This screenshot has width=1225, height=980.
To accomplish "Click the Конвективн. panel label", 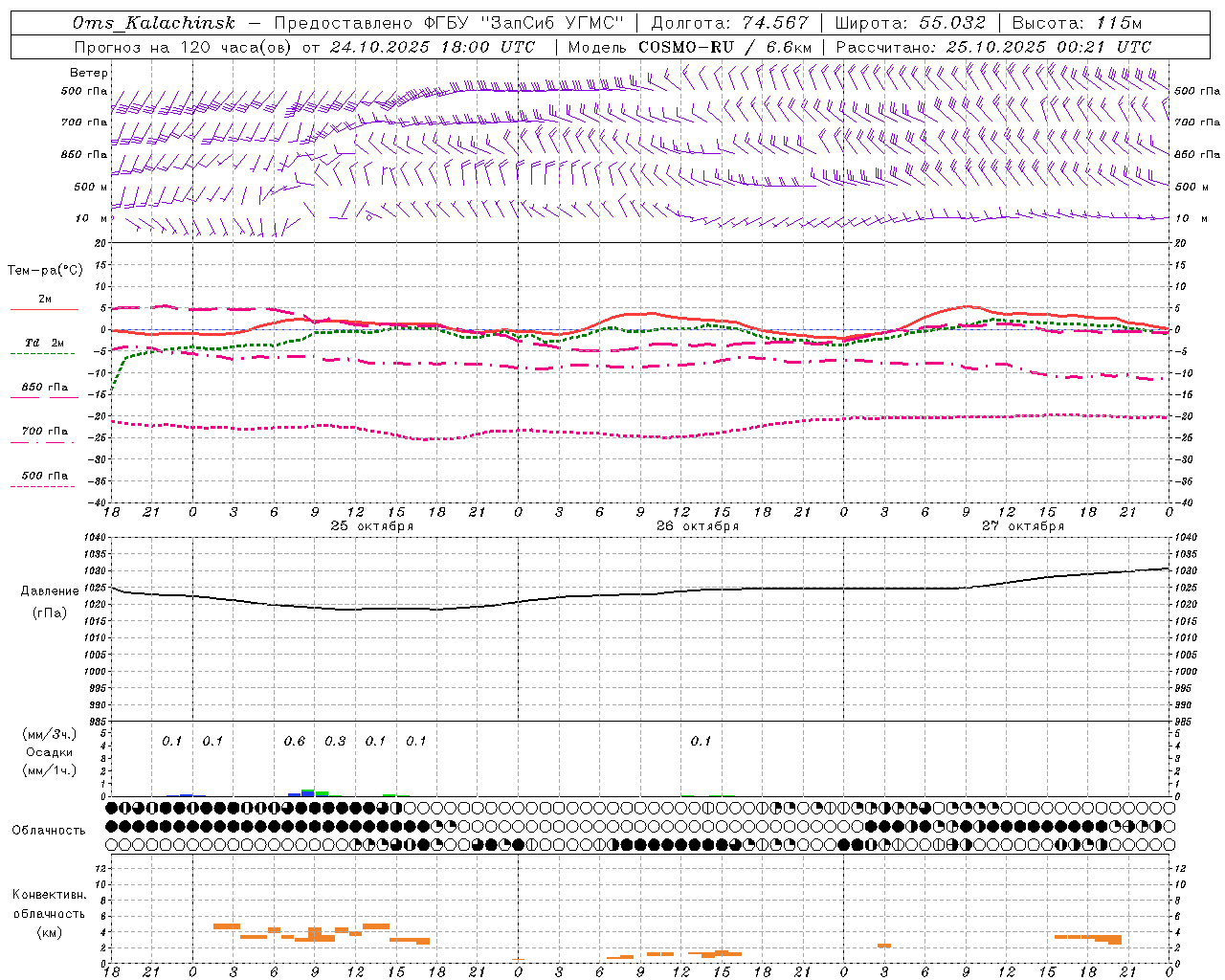I will click(49, 895).
